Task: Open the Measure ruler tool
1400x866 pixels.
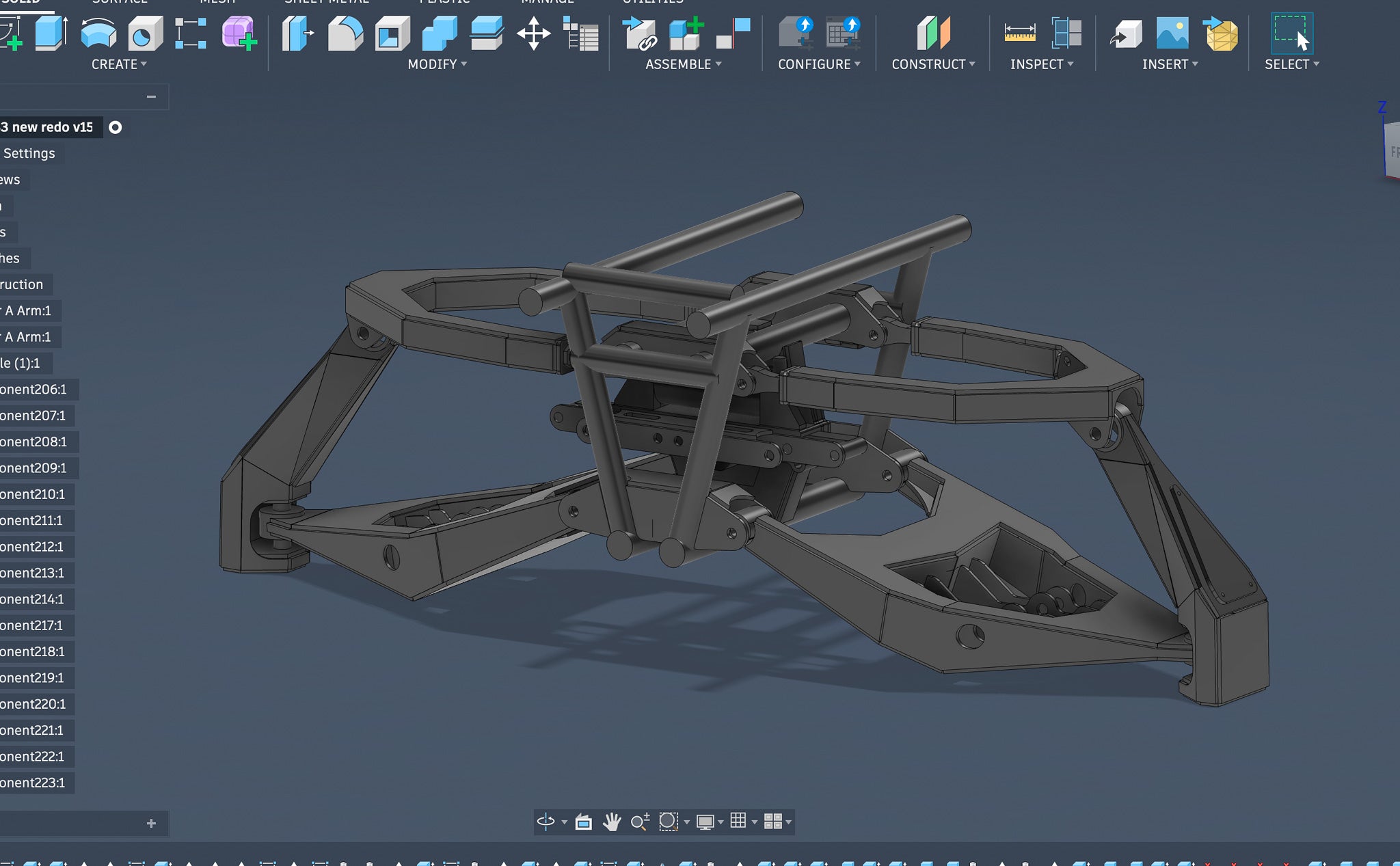Action: click(x=1019, y=33)
